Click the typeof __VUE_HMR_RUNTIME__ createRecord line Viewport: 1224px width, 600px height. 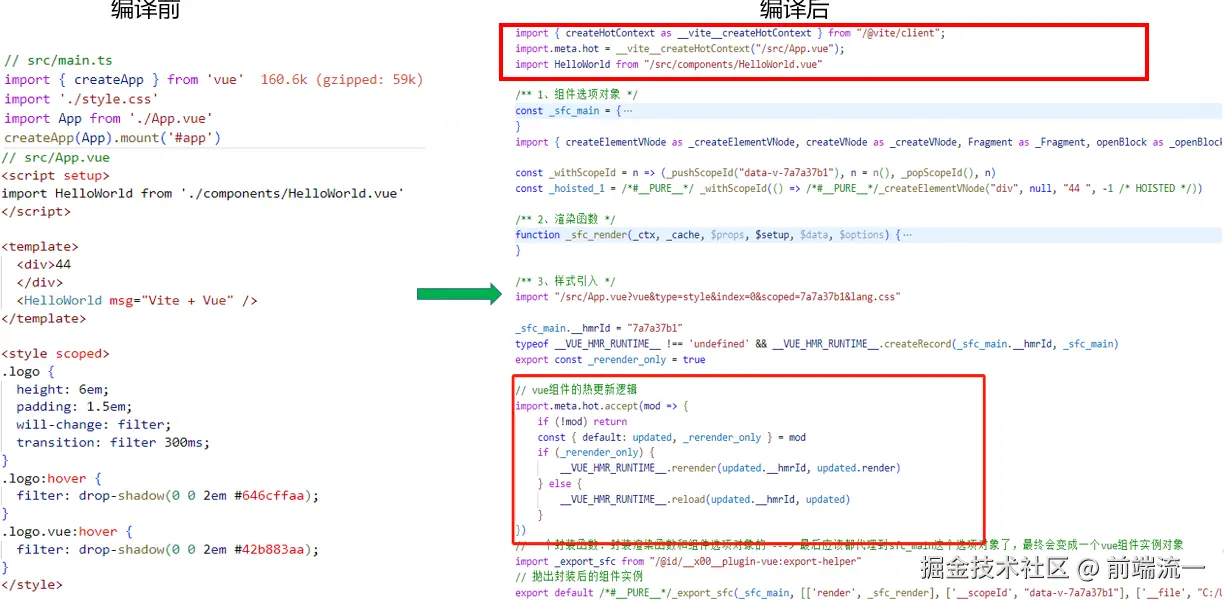[816, 344]
